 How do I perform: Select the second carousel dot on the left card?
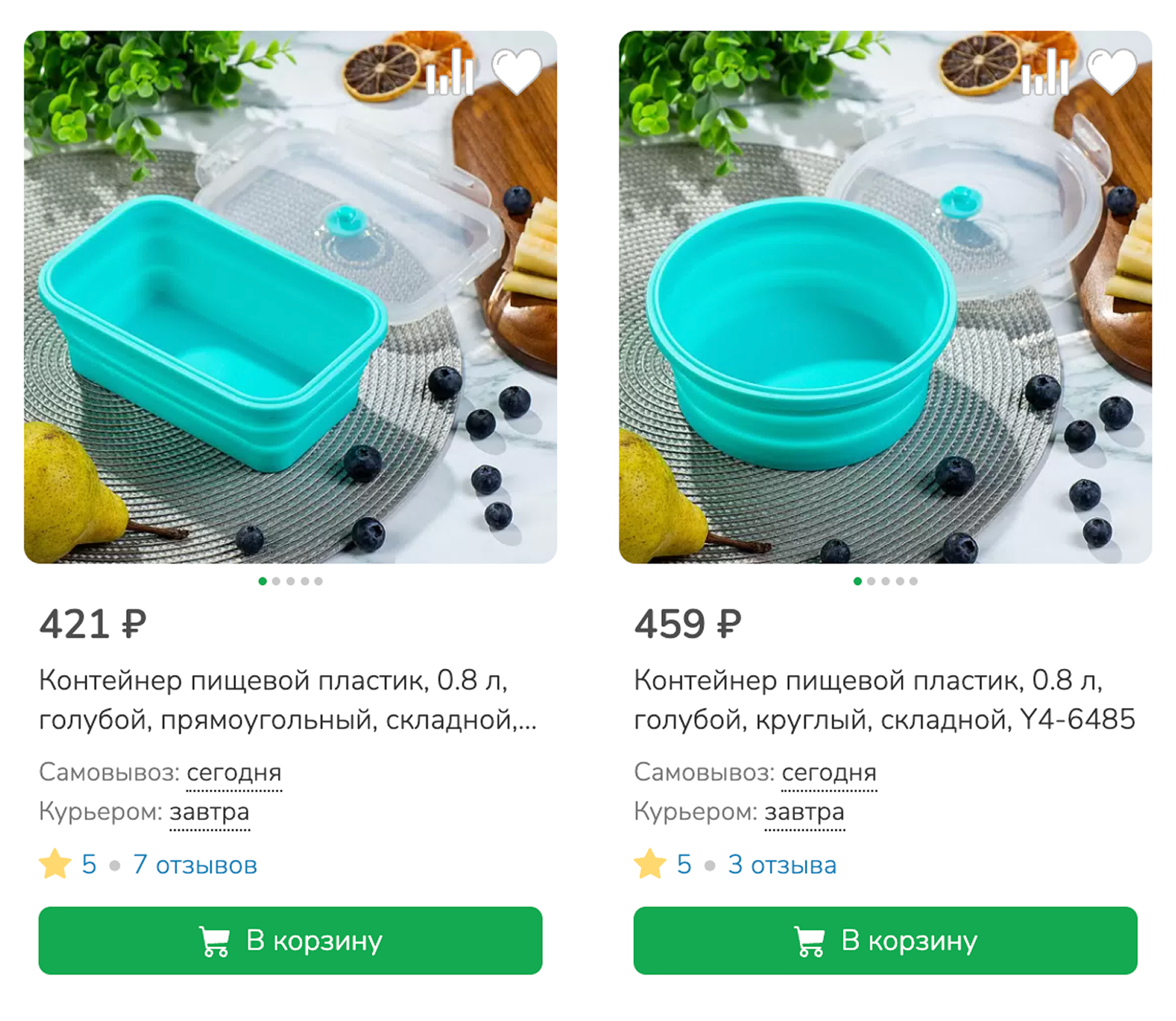pos(276,580)
